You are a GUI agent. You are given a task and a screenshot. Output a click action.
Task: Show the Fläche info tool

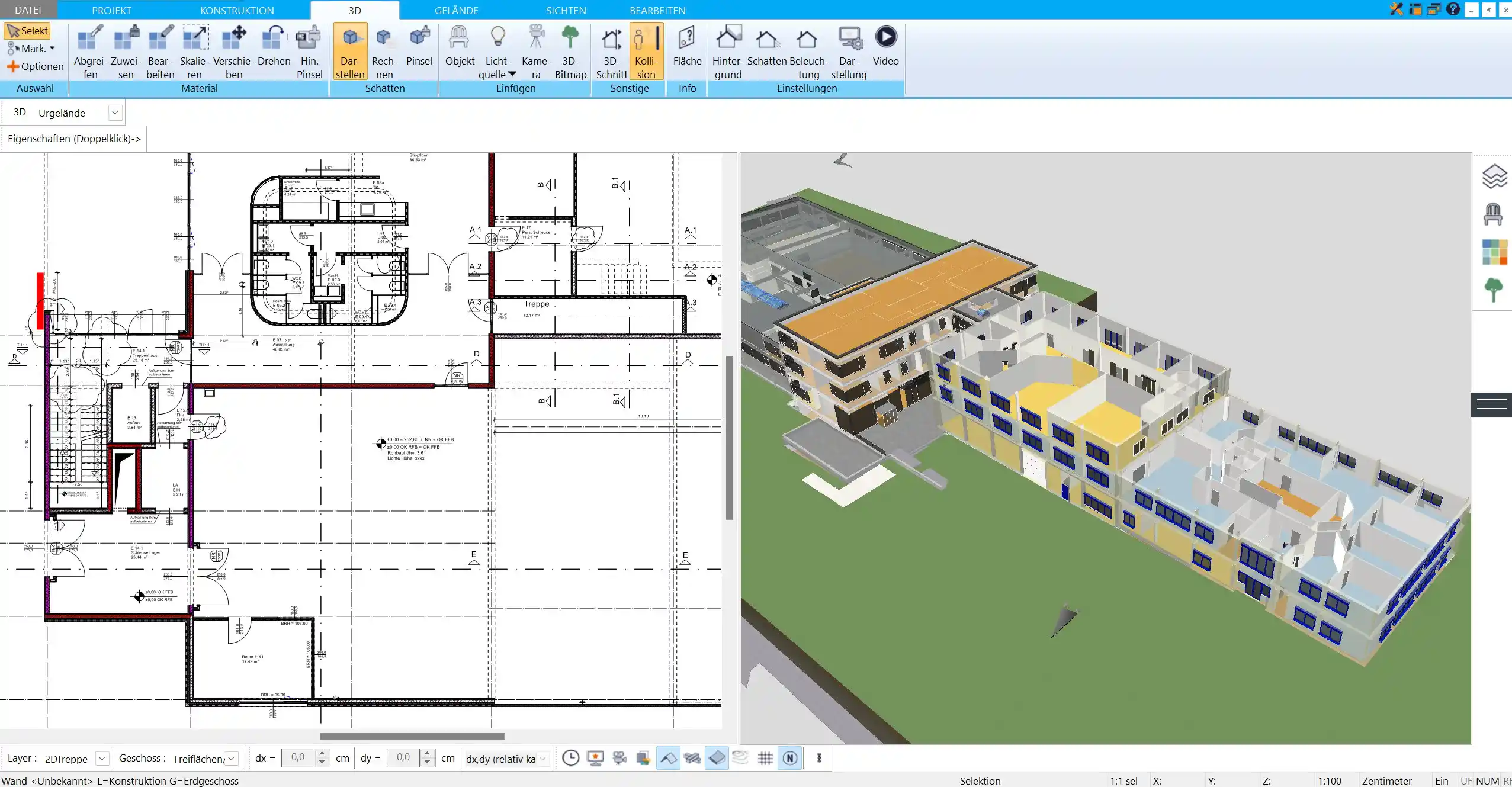(x=687, y=46)
